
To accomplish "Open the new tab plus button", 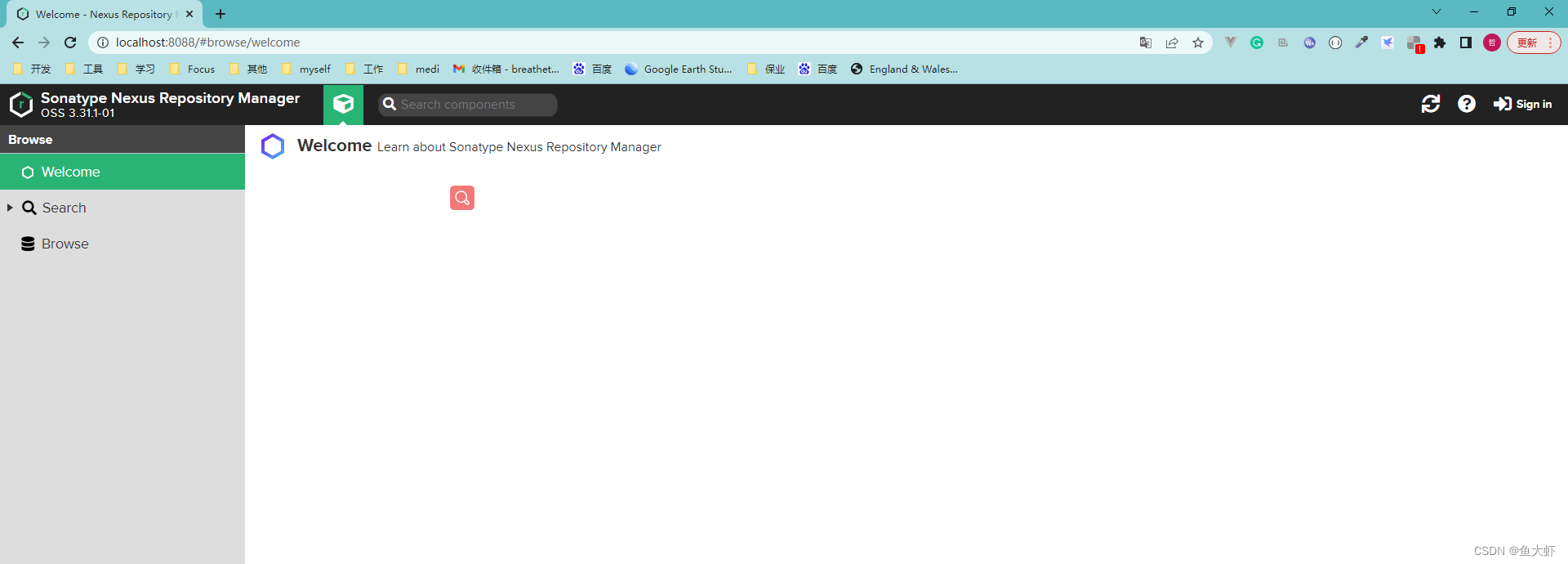I will coord(220,14).
